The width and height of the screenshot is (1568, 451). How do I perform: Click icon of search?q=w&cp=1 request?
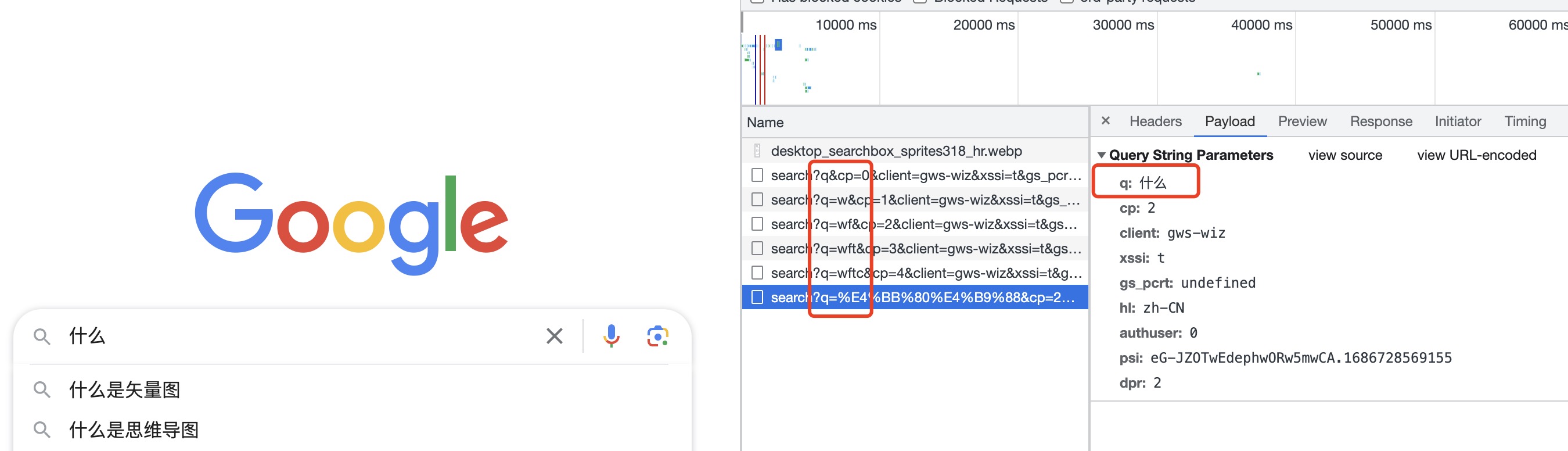coord(757,199)
